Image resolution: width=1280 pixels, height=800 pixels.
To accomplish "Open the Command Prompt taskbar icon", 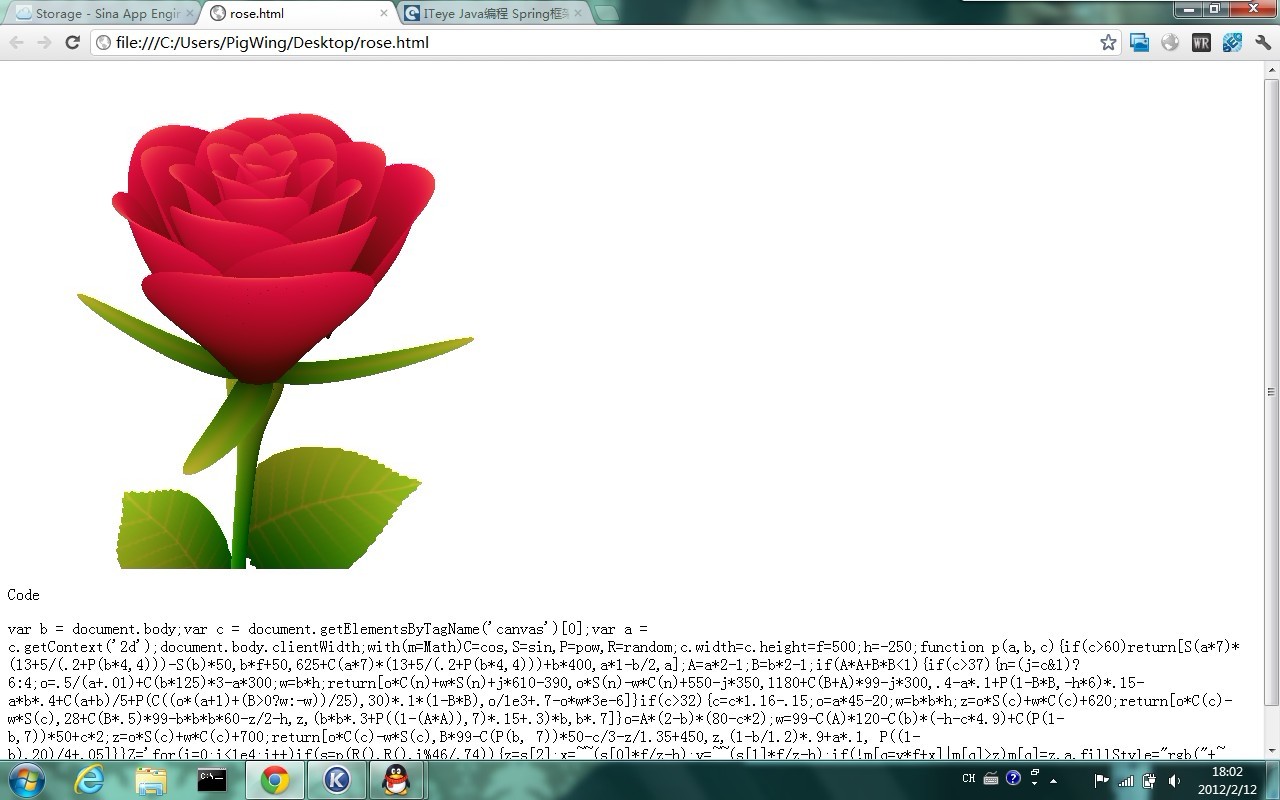I will click(212, 780).
